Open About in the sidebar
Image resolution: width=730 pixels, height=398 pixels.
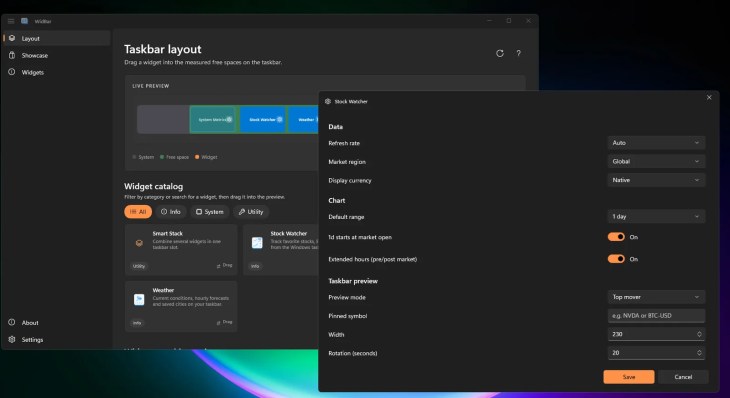tap(57, 323)
